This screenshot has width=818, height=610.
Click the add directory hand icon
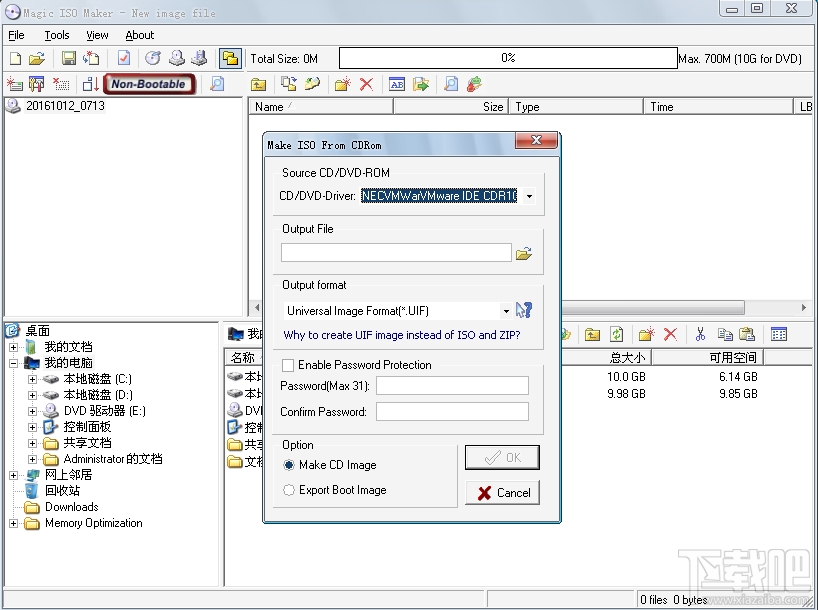click(x=312, y=83)
